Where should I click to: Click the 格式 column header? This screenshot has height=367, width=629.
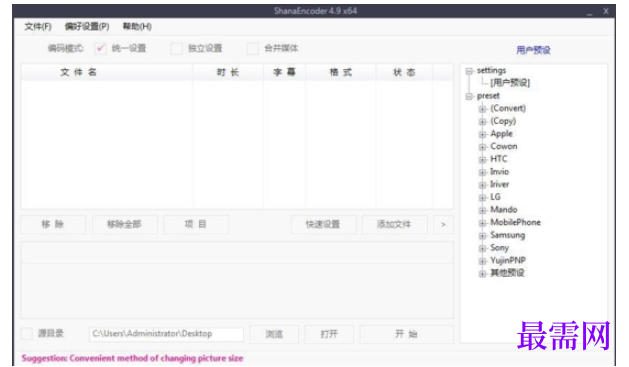point(341,72)
